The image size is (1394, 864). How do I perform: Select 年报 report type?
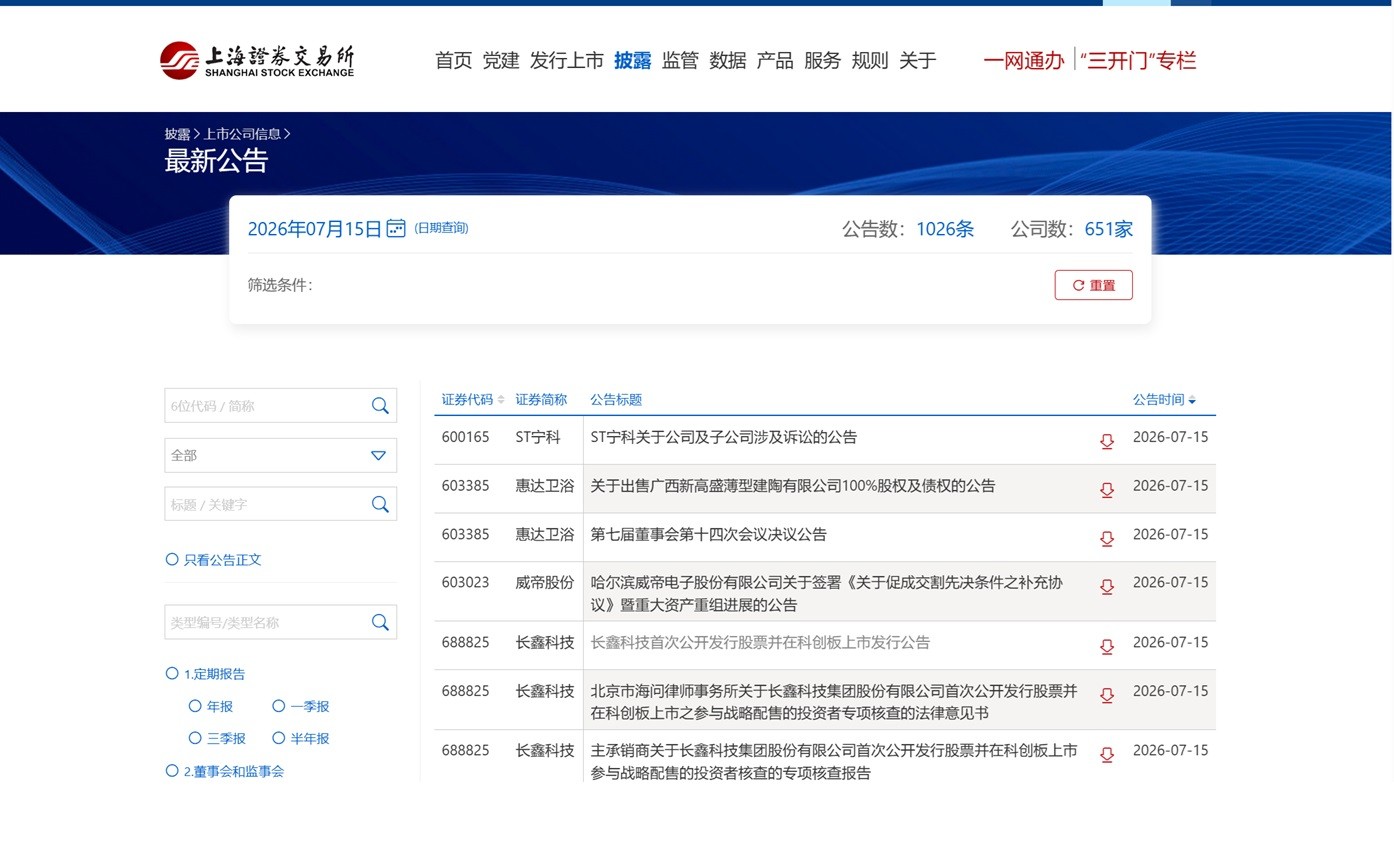[x=195, y=706]
